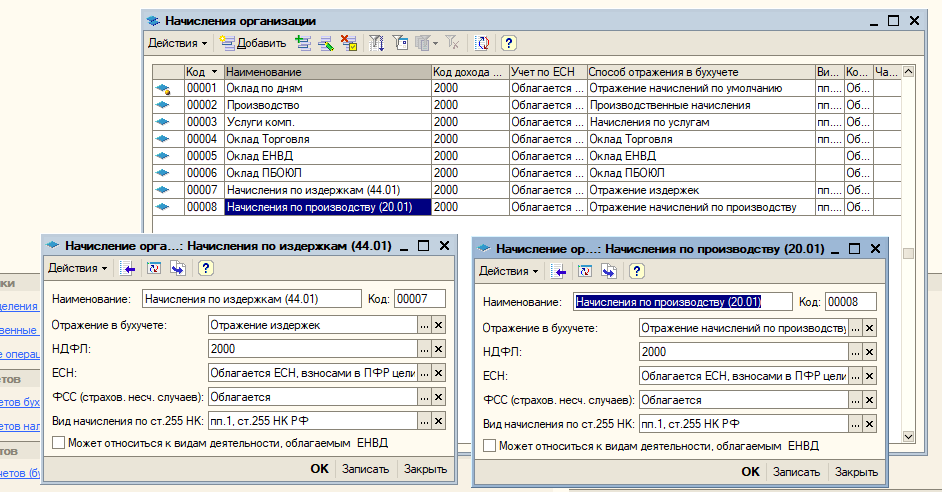Click go-to-list icon in издержкам window toolbar

[127, 269]
